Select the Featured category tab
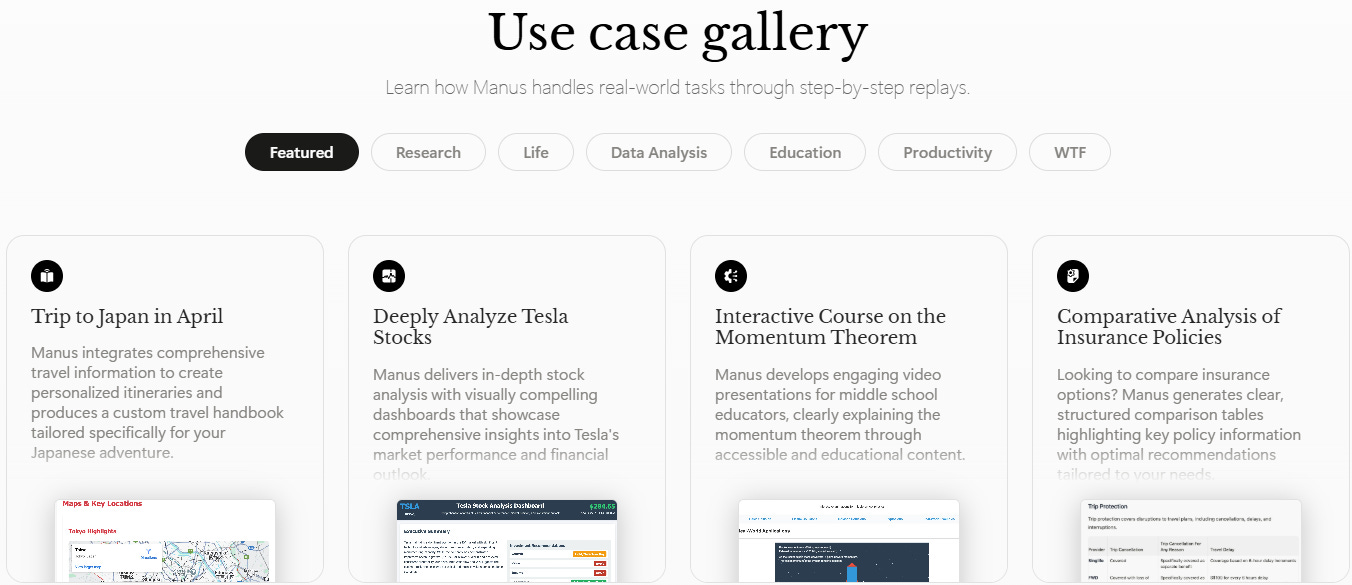 (x=301, y=152)
